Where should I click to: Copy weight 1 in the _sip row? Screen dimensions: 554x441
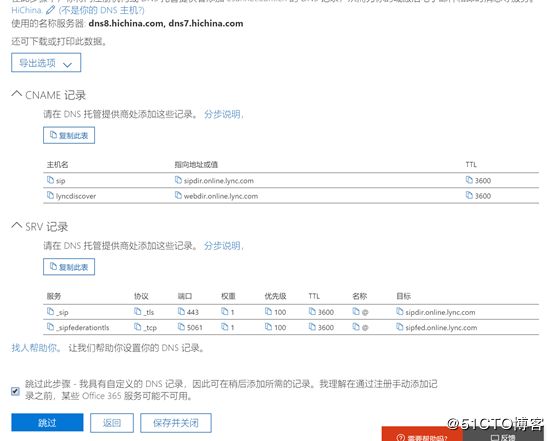pos(225,311)
